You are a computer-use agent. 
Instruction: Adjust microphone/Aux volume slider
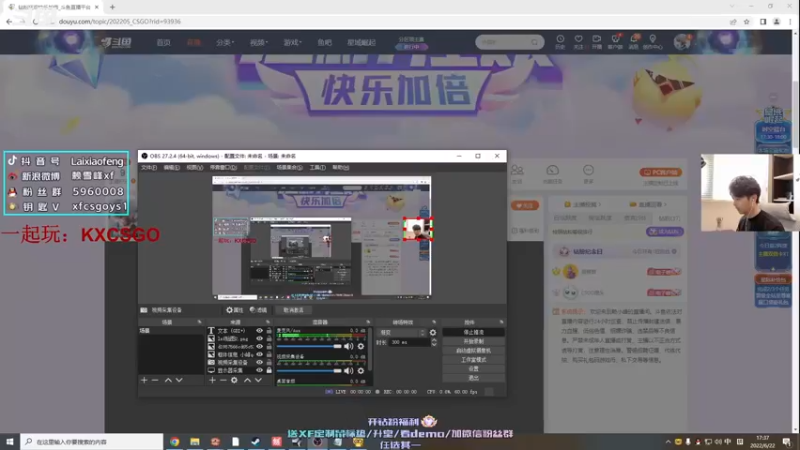pyautogui.click(x=309, y=346)
